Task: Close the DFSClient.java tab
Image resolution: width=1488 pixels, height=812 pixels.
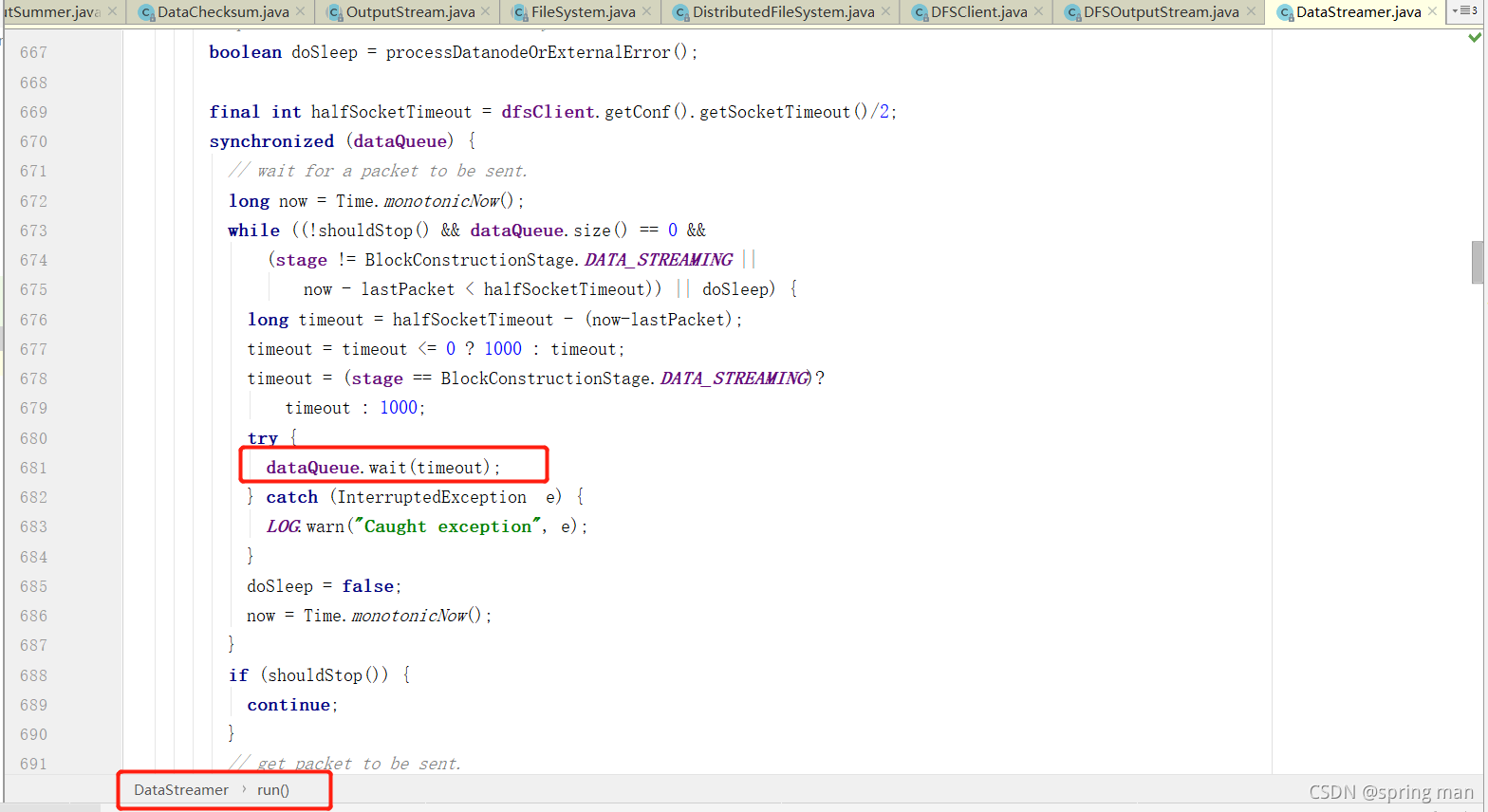Action: (1038, 11)
